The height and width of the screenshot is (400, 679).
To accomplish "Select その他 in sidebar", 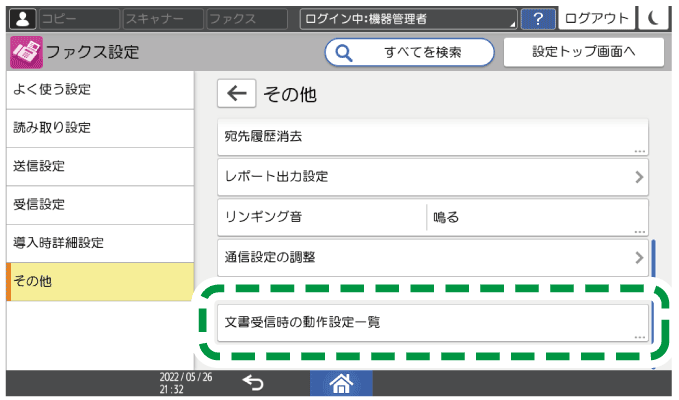I will (100, 281).
